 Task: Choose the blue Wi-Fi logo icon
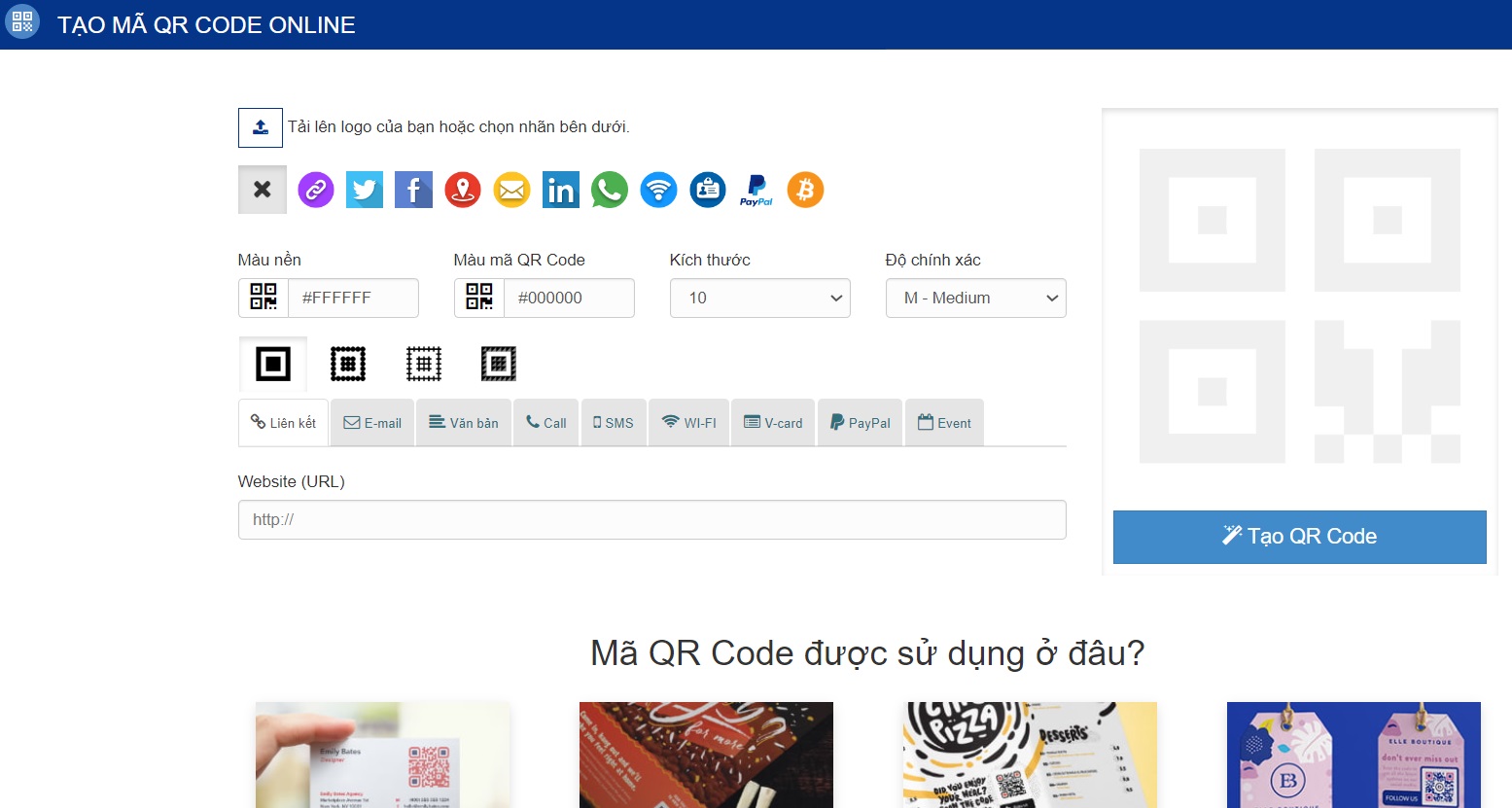click(658, 190)
